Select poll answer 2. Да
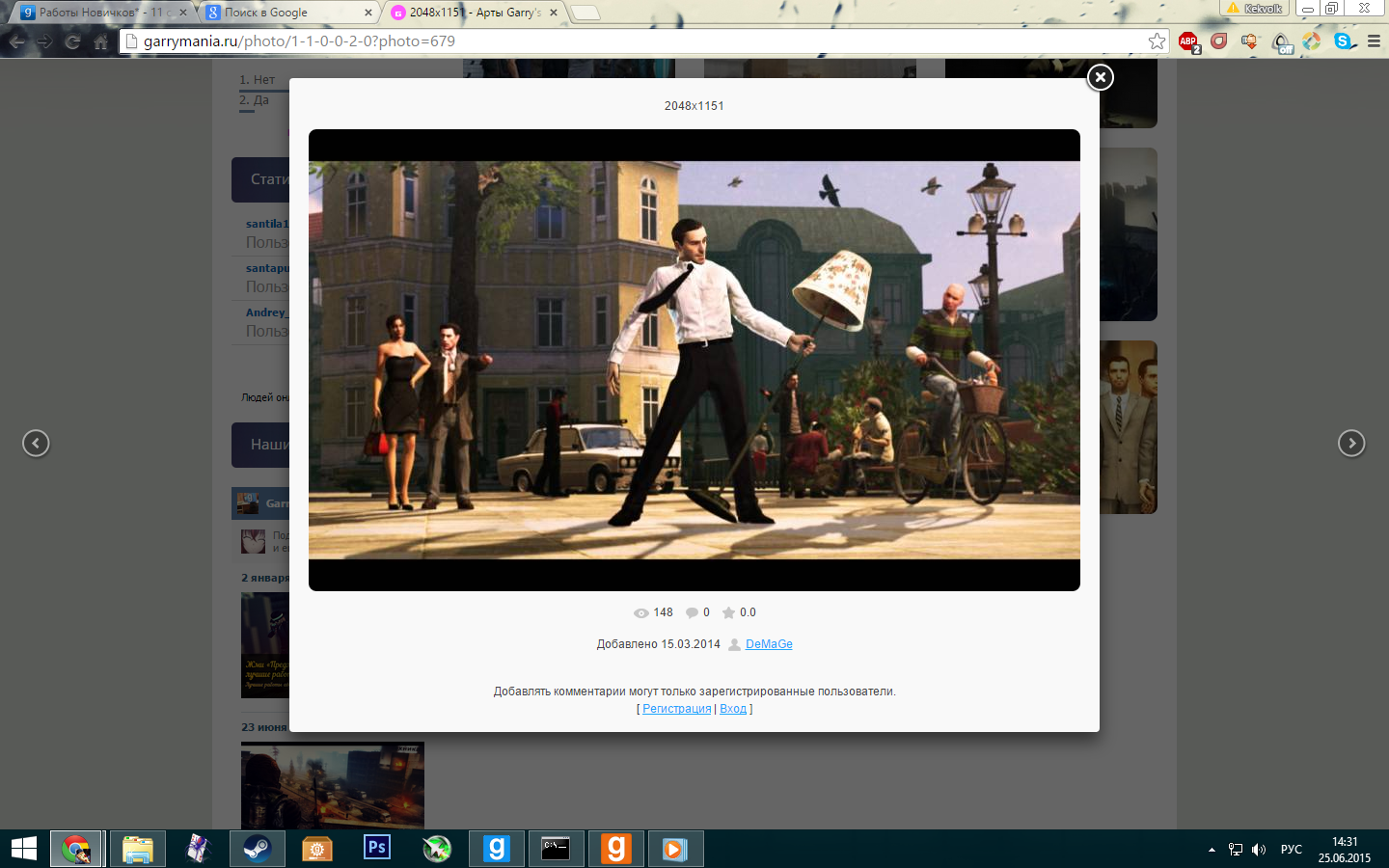The height and width of the screenshot is (868, 1389). [255, 100]
